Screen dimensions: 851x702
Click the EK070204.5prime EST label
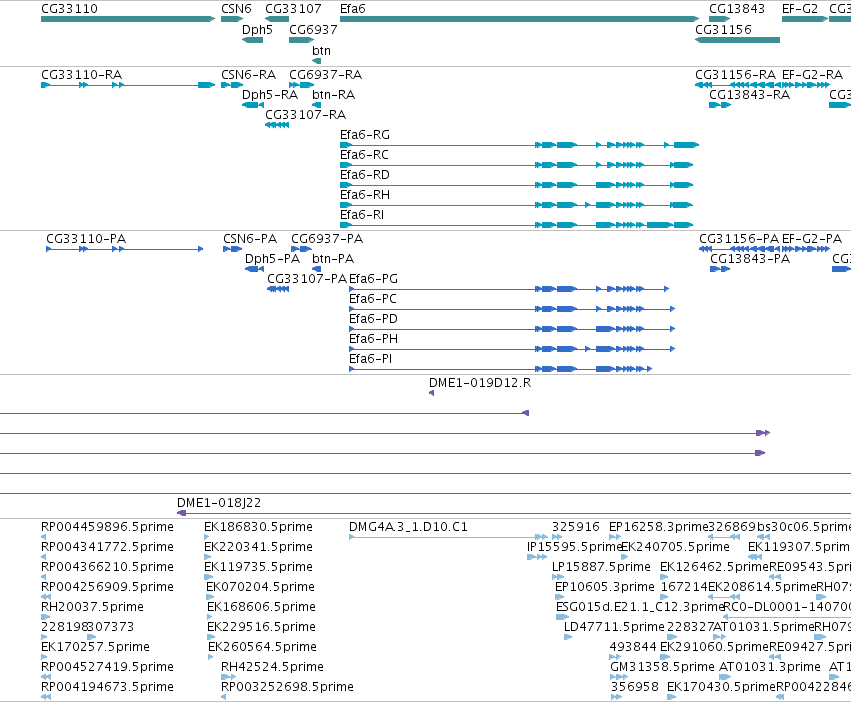pos(261,586)
